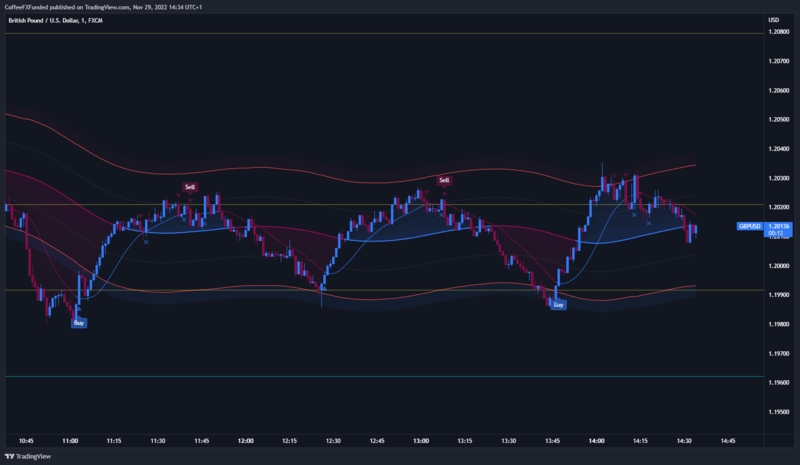
Task: Click the 1.20500 price axis label
Action: (x=779, y=119)
